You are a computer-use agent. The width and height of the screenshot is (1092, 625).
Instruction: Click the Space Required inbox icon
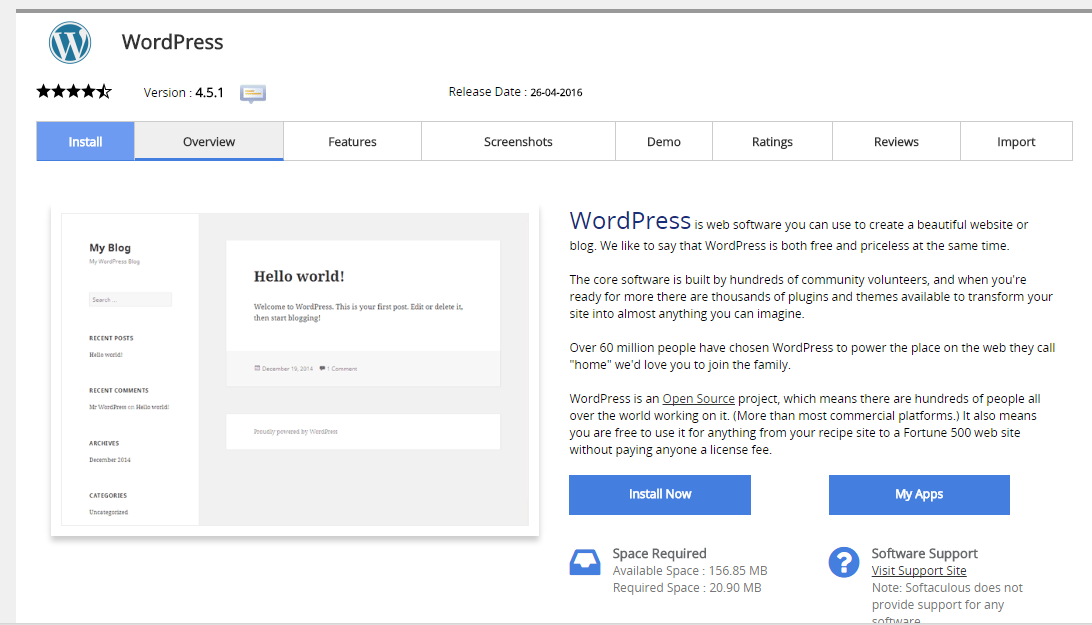(x=585, y=562)
